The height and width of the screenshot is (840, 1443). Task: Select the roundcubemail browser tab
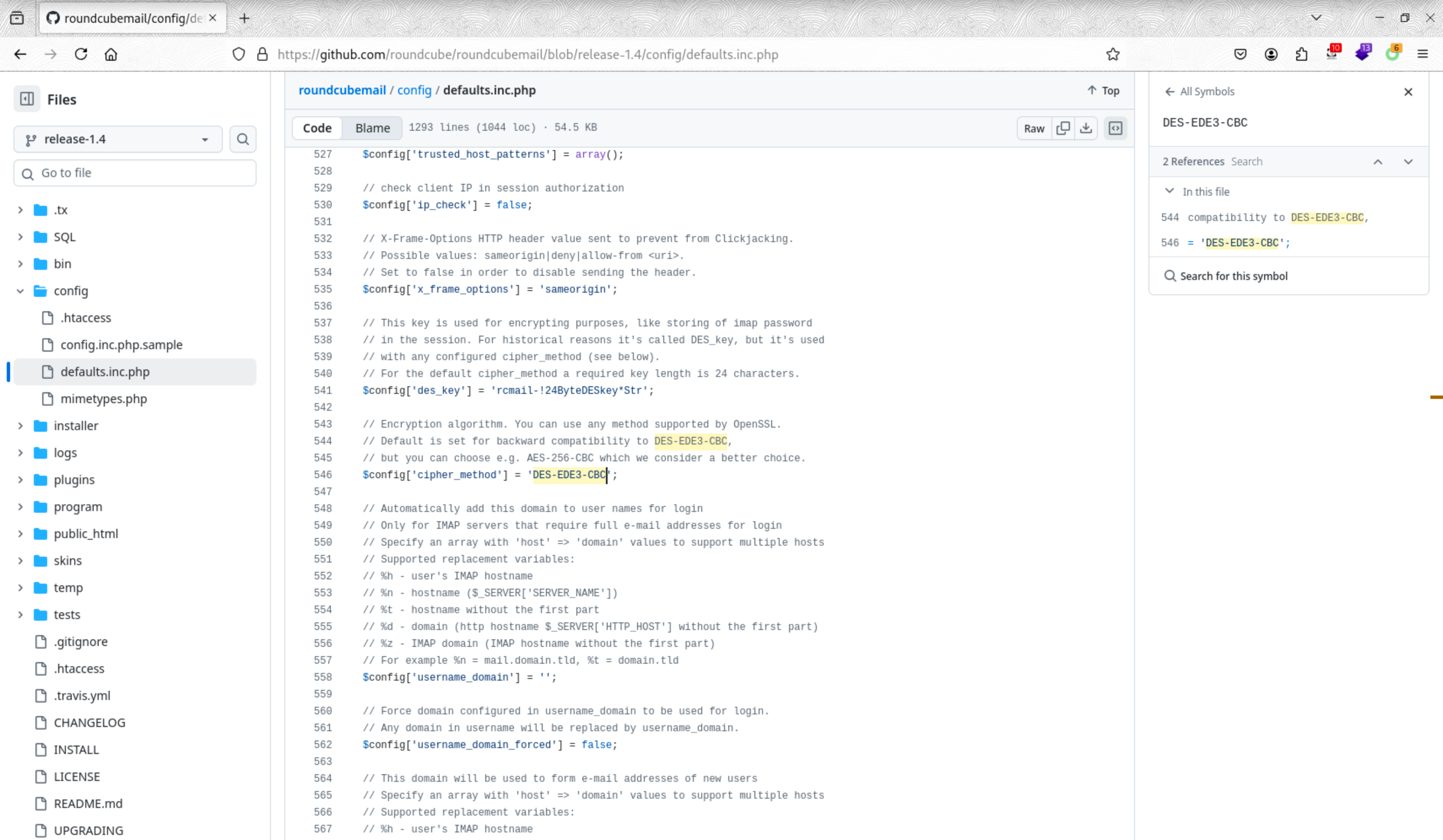coord(132,18)
